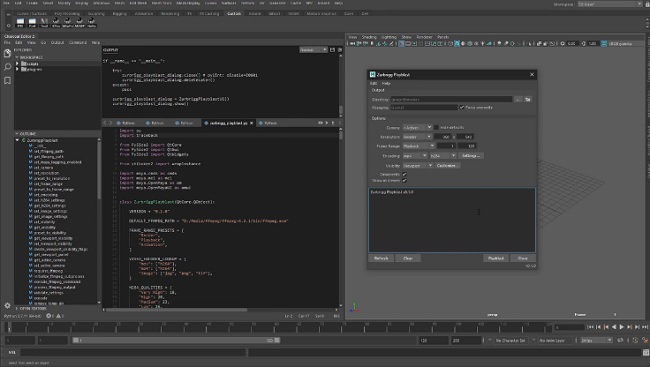This screenshot has height=367, width=650.
Task: Click the Customize... button next to Visibility
Action: [x=448, y=165]
